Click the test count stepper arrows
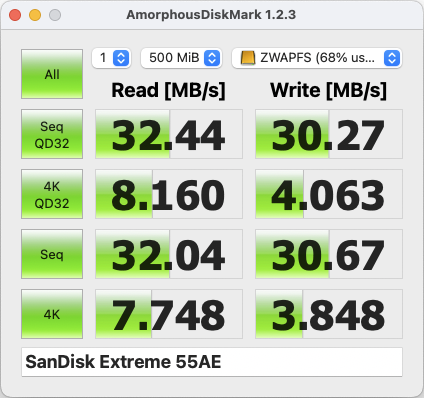The image size is (424, 398). (121, 58)
